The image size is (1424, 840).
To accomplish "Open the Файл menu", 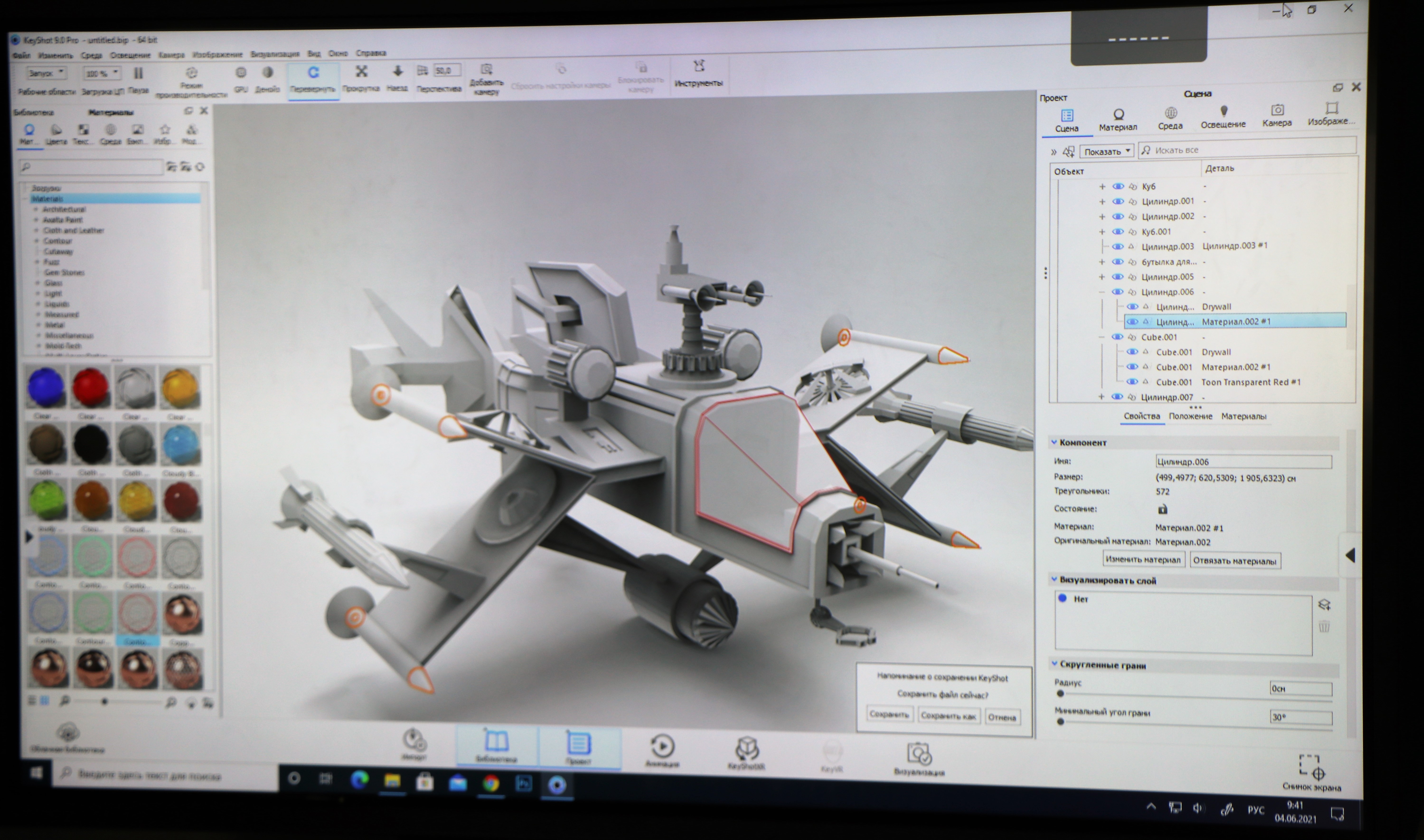I will pos(22,56).
